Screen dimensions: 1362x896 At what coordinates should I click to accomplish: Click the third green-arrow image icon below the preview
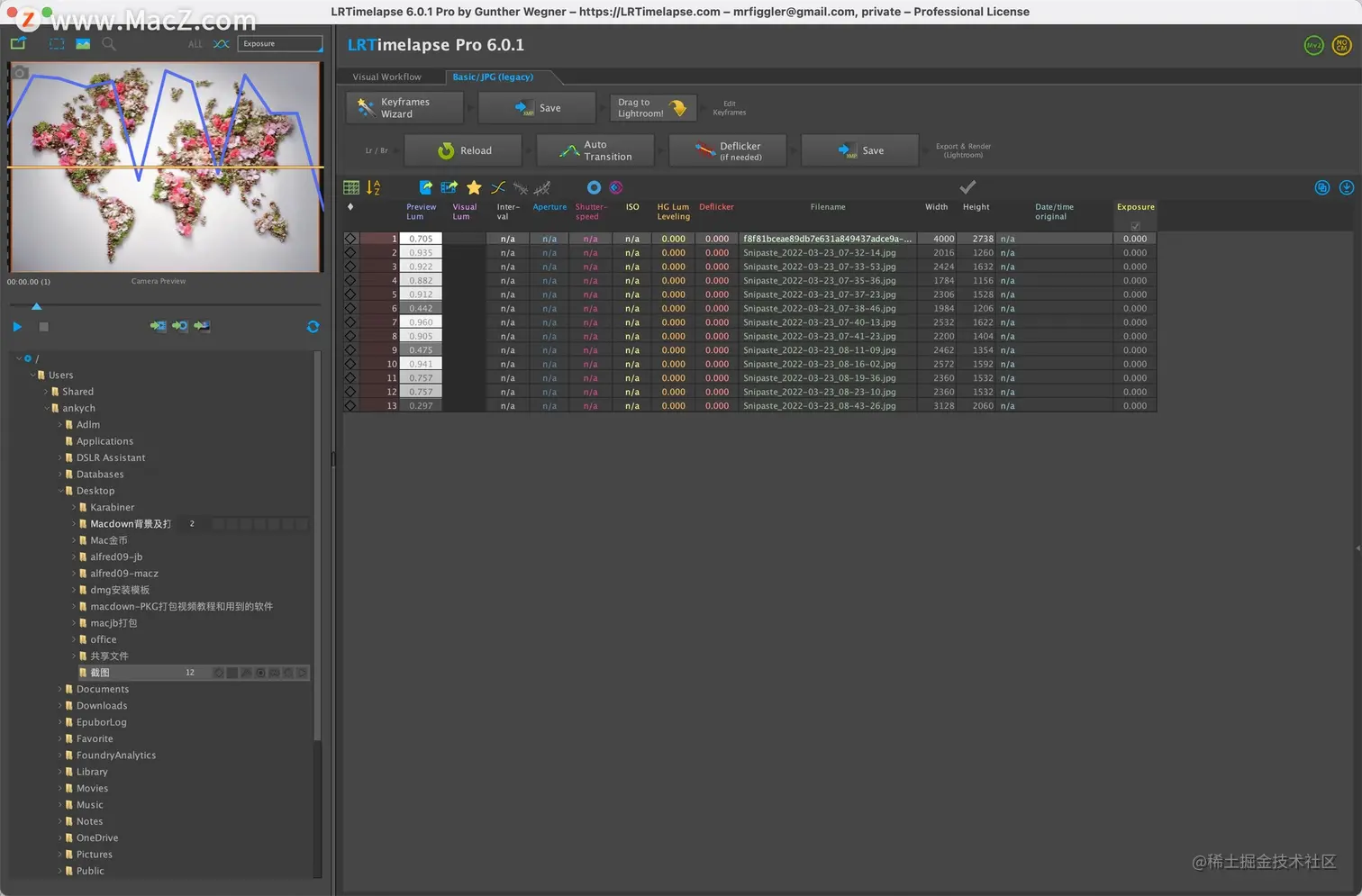(x=202, y=326)
